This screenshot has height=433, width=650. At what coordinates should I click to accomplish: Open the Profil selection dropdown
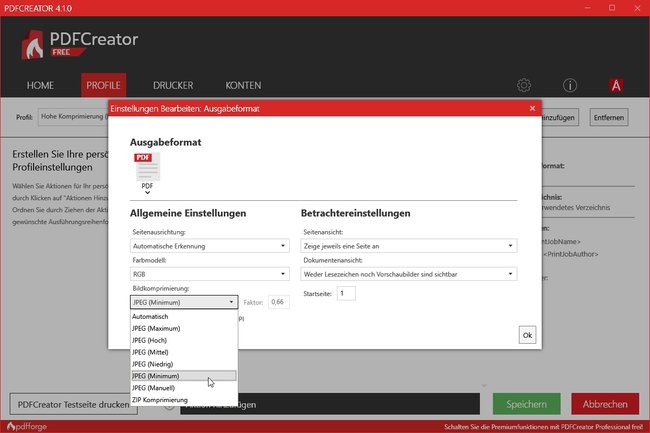click(x=73, y=117)
